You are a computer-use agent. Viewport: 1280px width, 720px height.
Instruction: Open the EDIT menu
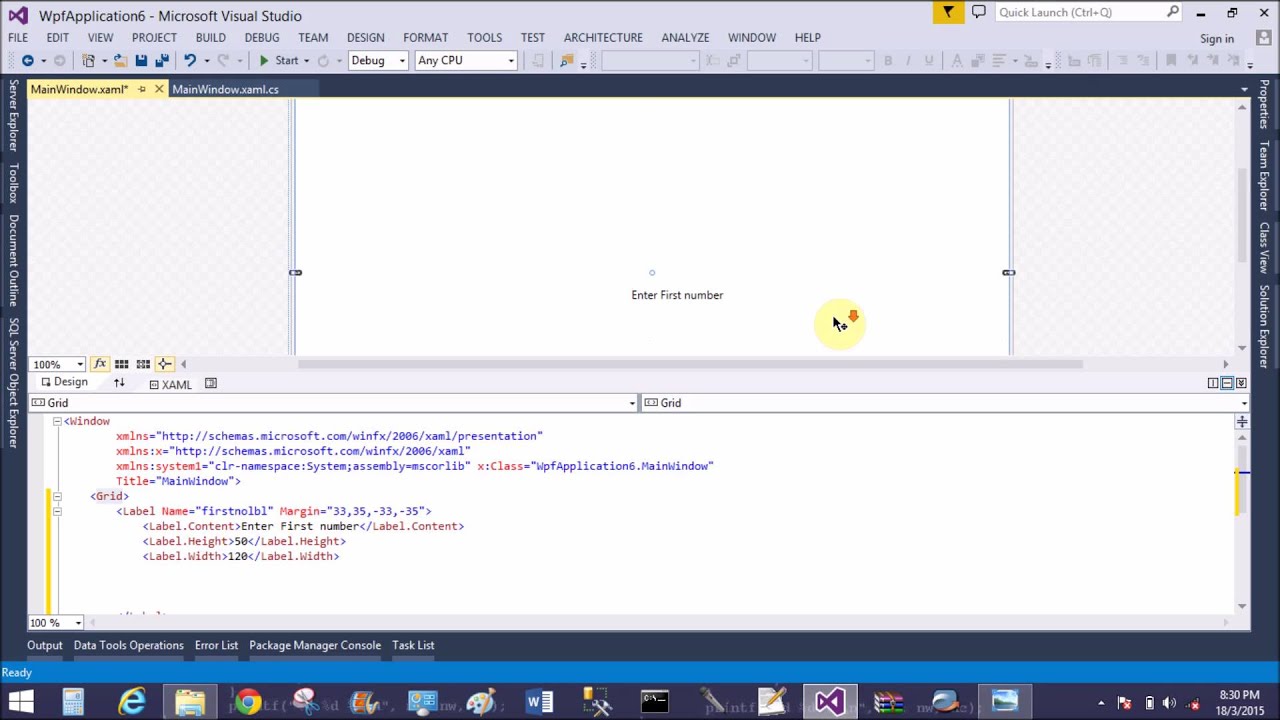[x=57, y=37]
